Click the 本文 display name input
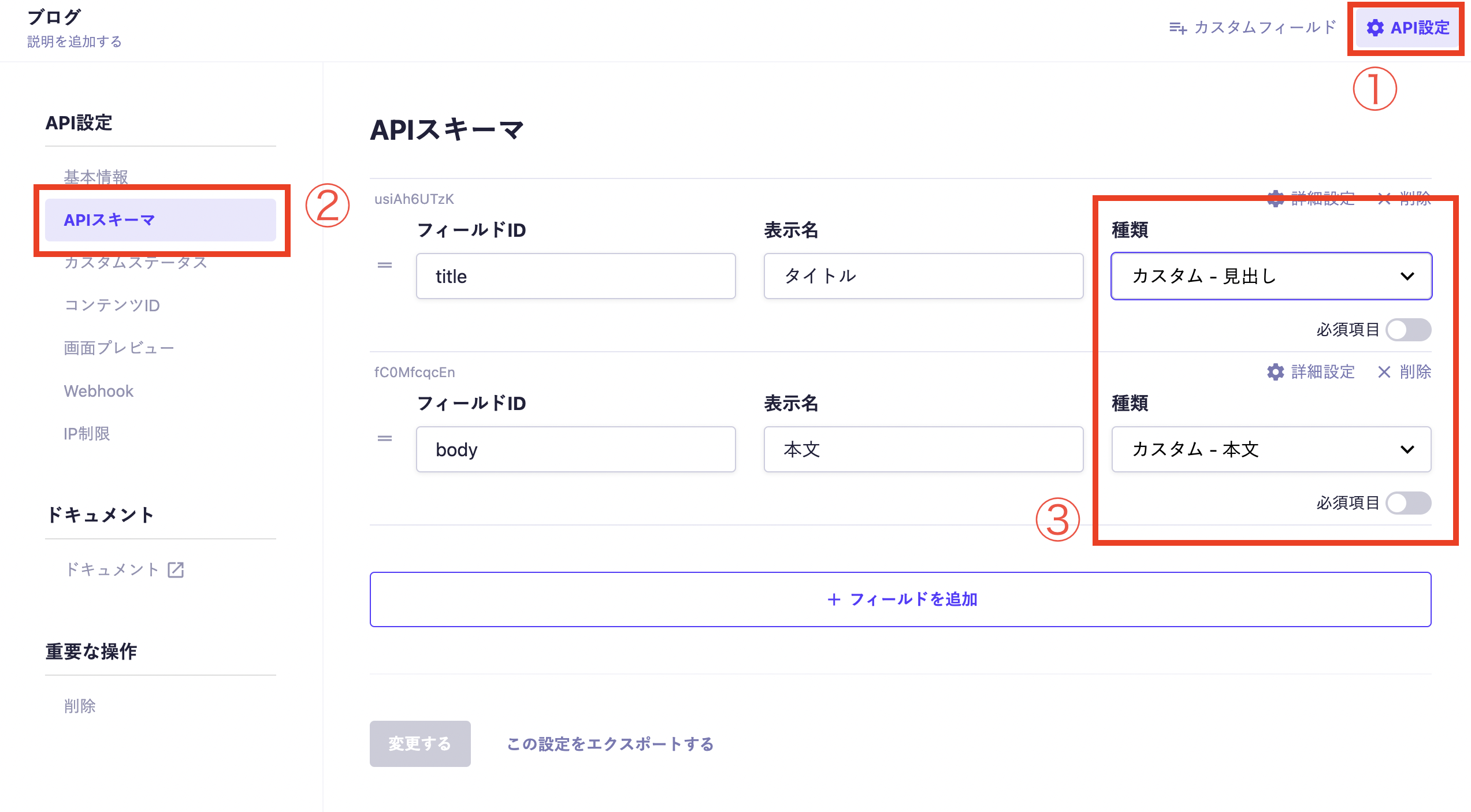 pos(923,449)
